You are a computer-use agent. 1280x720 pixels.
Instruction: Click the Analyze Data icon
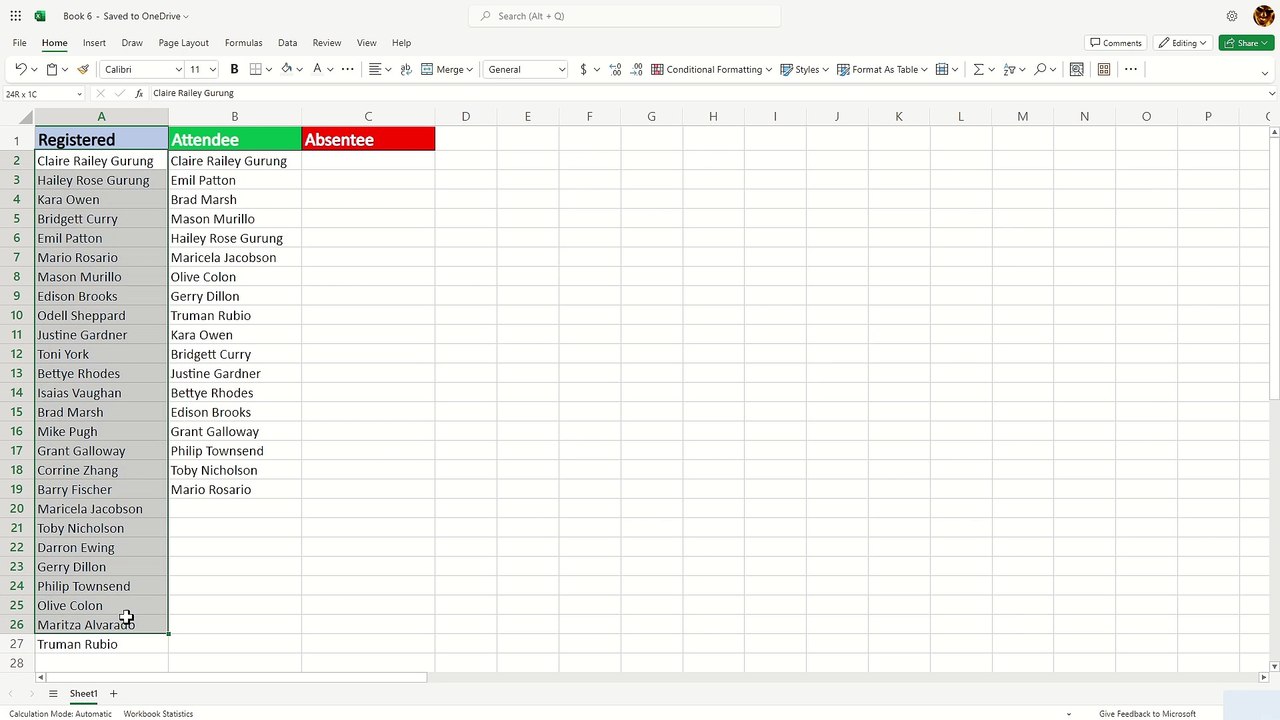point(1076,69)
